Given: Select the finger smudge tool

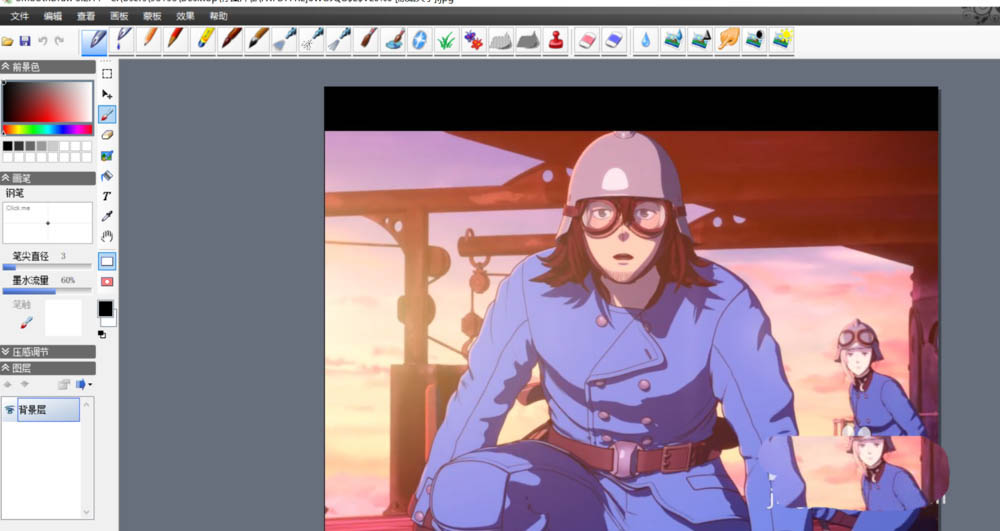Looking at the screenshot, I should tap(727, 41).
